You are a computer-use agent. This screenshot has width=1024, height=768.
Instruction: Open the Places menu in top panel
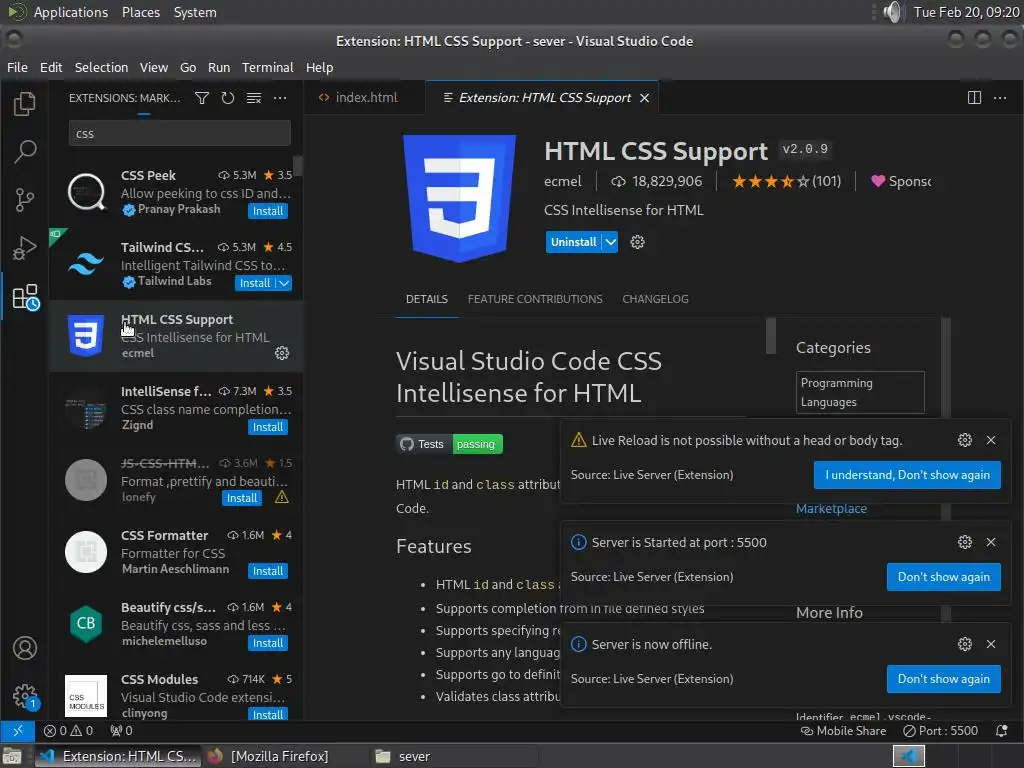(x=140, y=12)
